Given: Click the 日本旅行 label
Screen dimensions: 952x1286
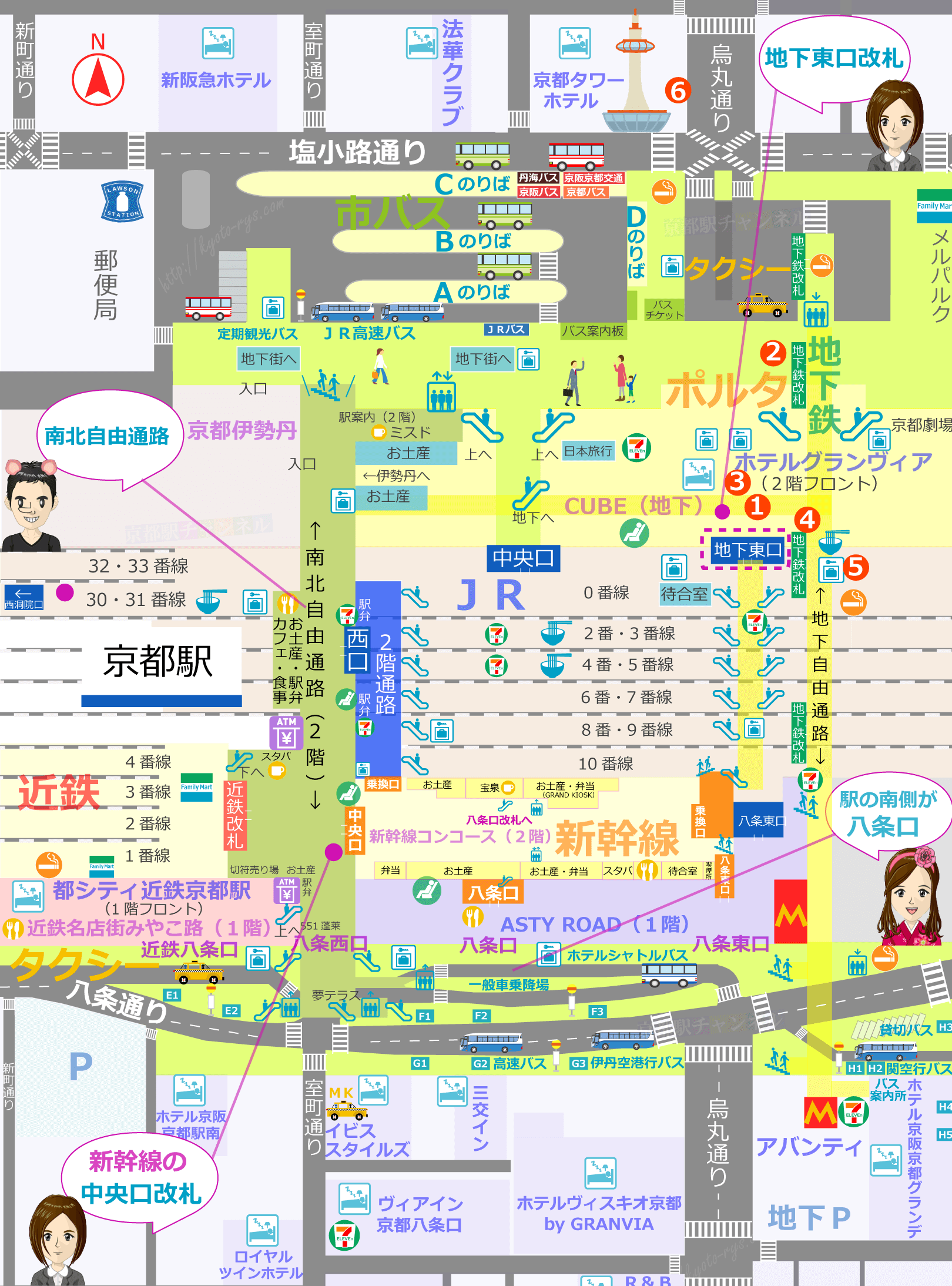Looking at the screenshot, I should click(x=589, y=451).
